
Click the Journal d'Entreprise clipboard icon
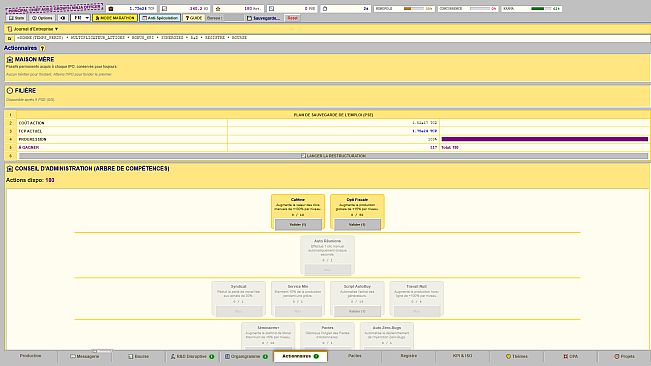pyautogui.click(x=10, y=29)
